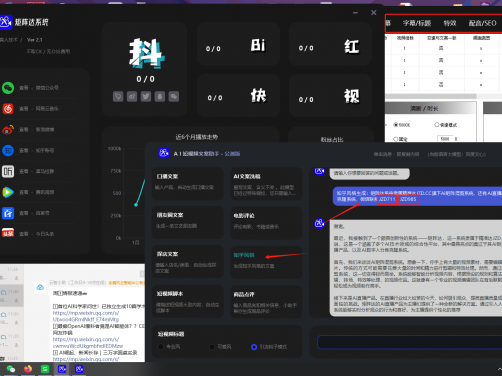Switch to the 配音/SEO tab
Viewport: 502px width, 376px height.
(x=482, y=23)
